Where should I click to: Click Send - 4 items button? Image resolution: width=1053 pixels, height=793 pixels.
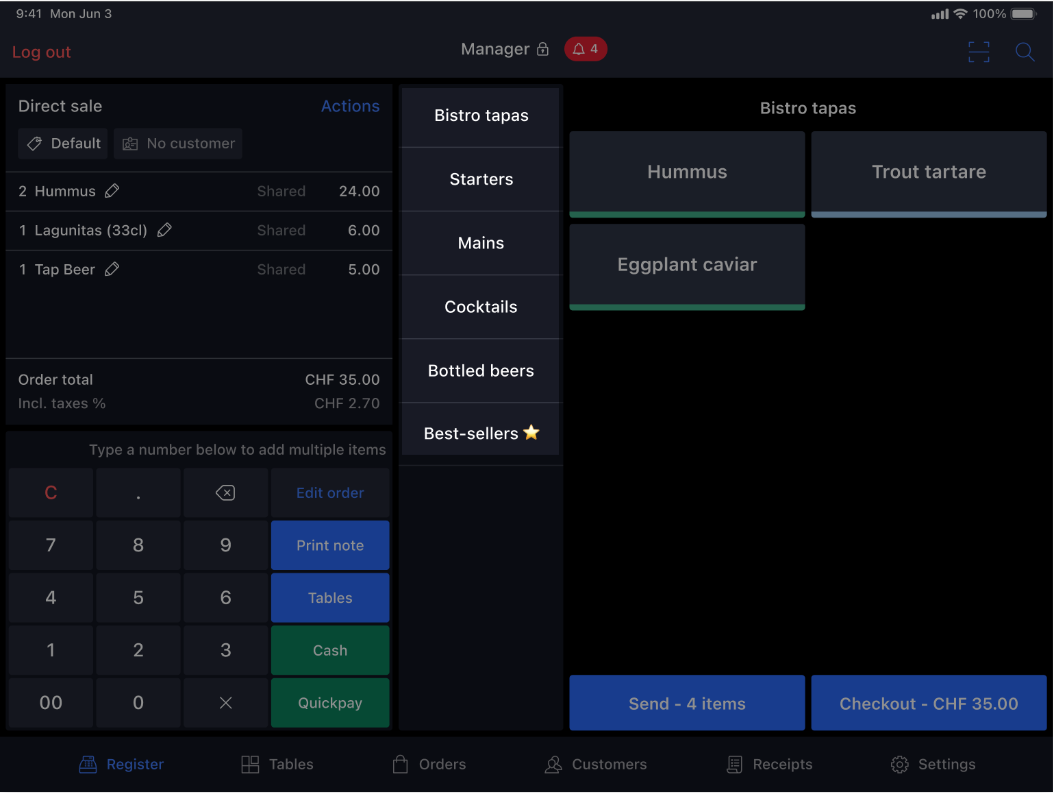(x=687, y=703)
